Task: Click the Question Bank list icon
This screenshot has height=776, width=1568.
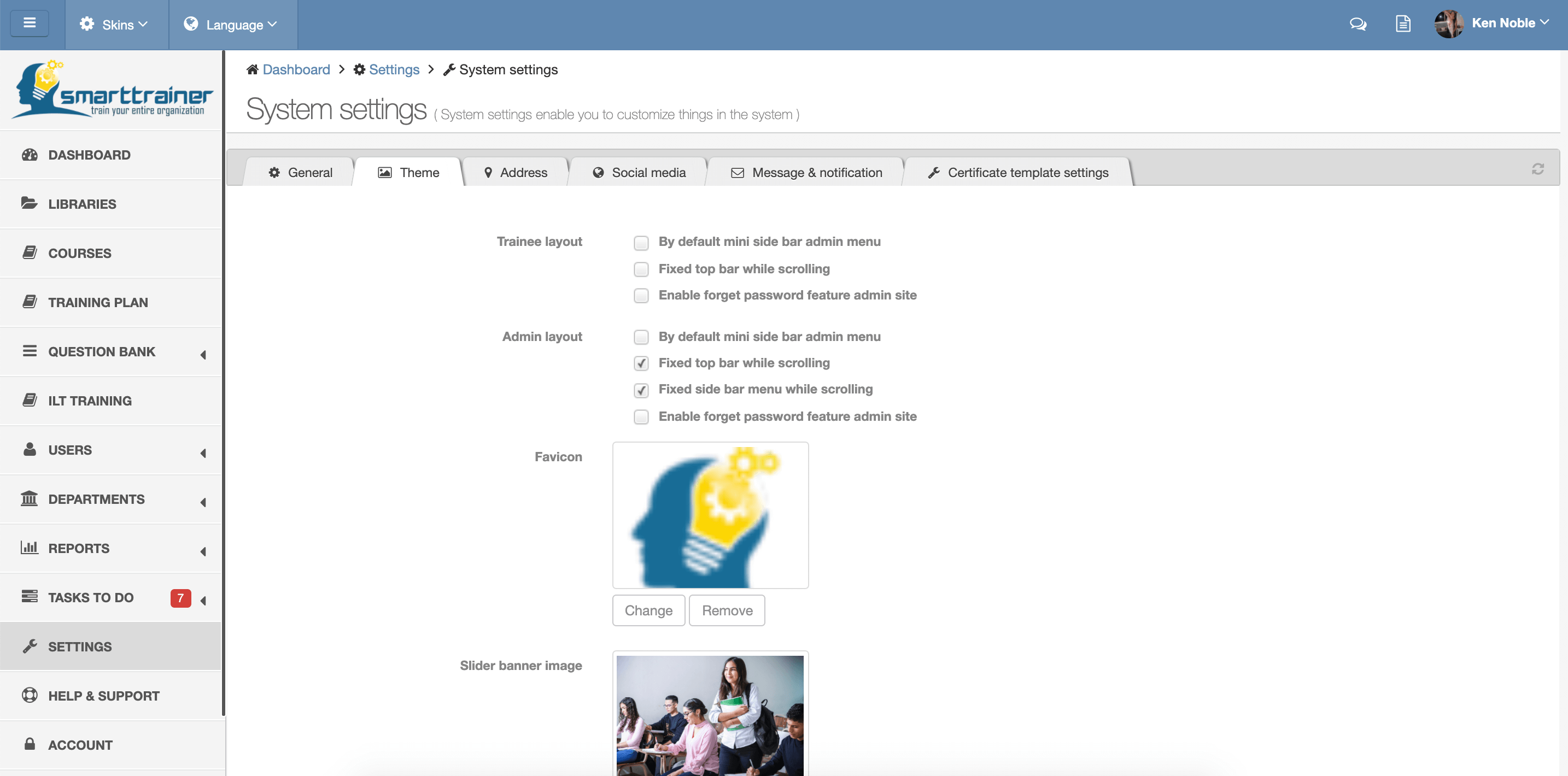Action: (29, 351)
